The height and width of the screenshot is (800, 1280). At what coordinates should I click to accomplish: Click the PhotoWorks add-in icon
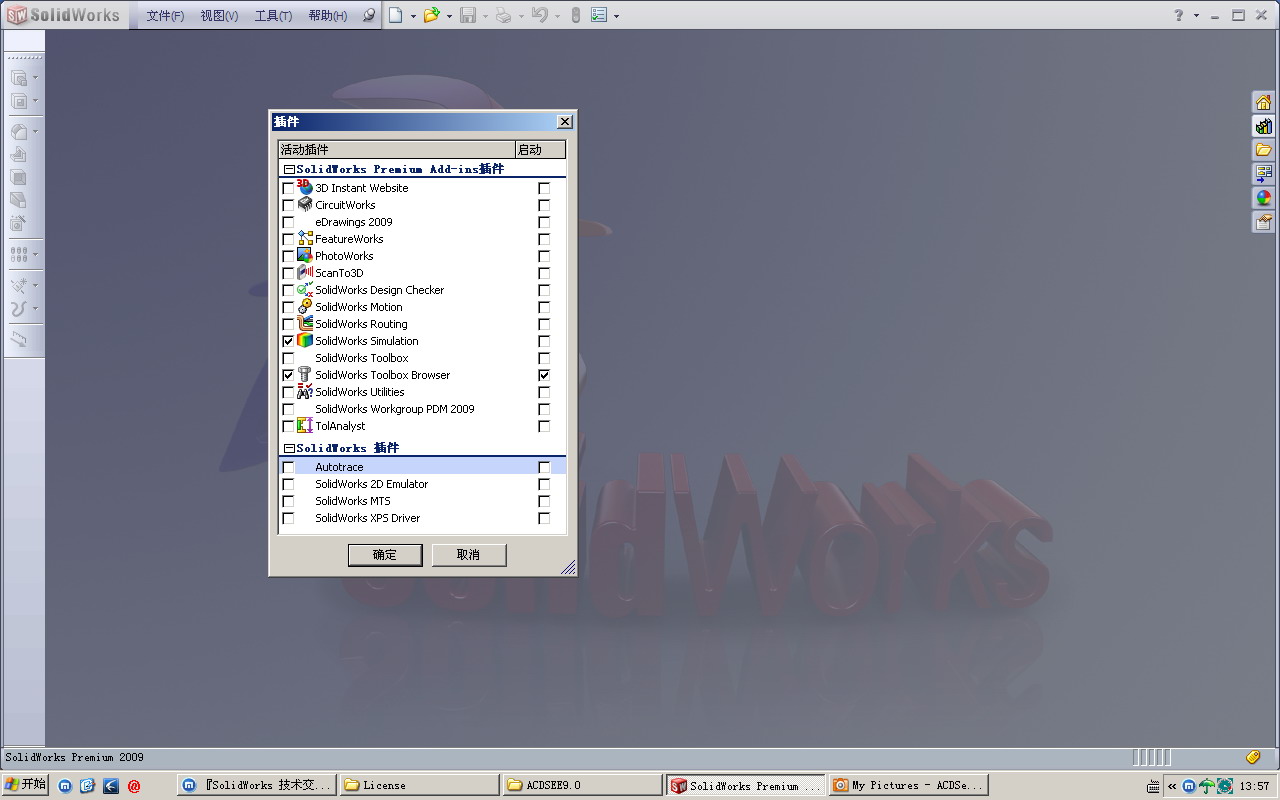point(305,256)
